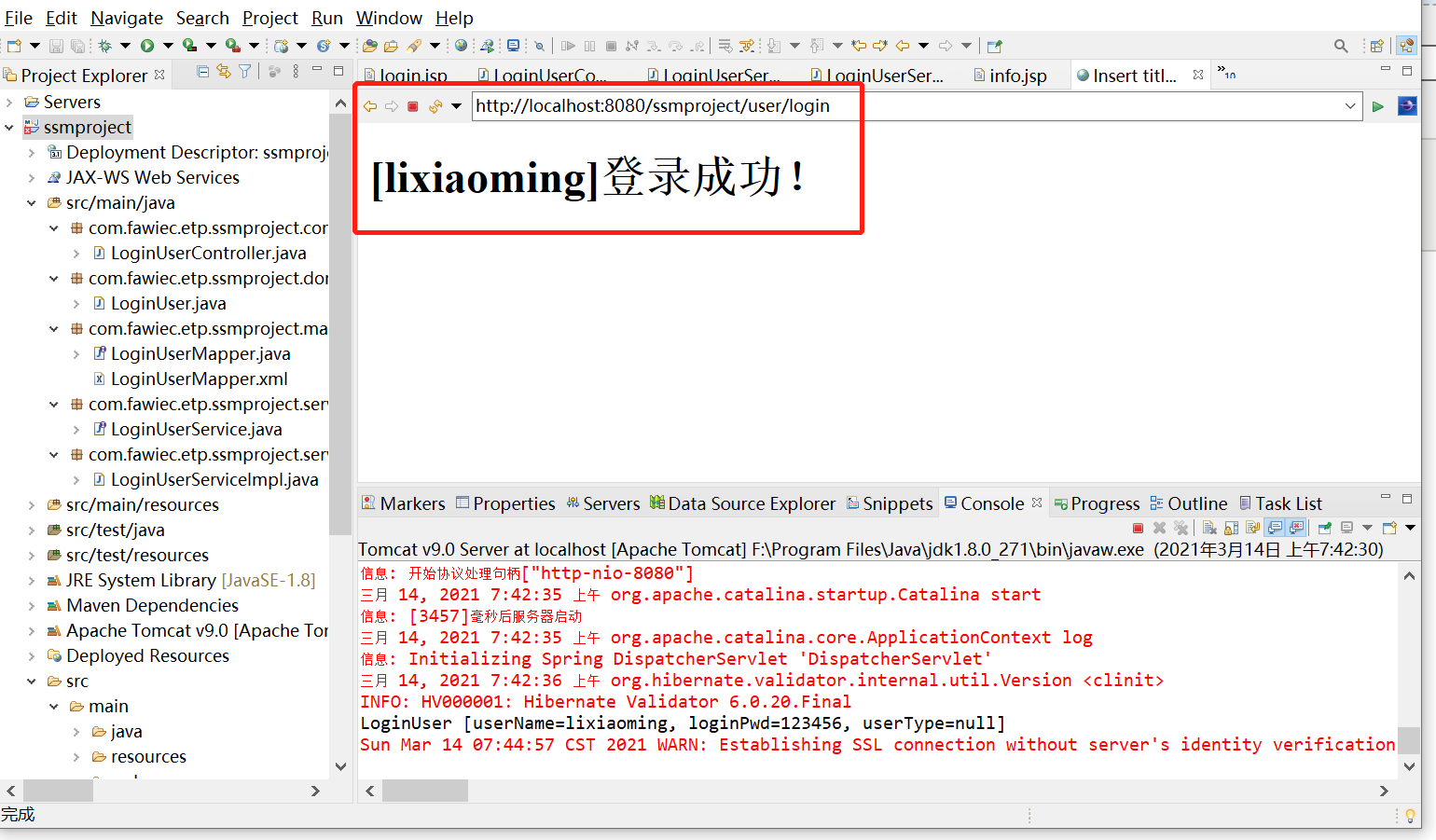
Task: Toggle Pin Console
Action: tap(1324, 528)
